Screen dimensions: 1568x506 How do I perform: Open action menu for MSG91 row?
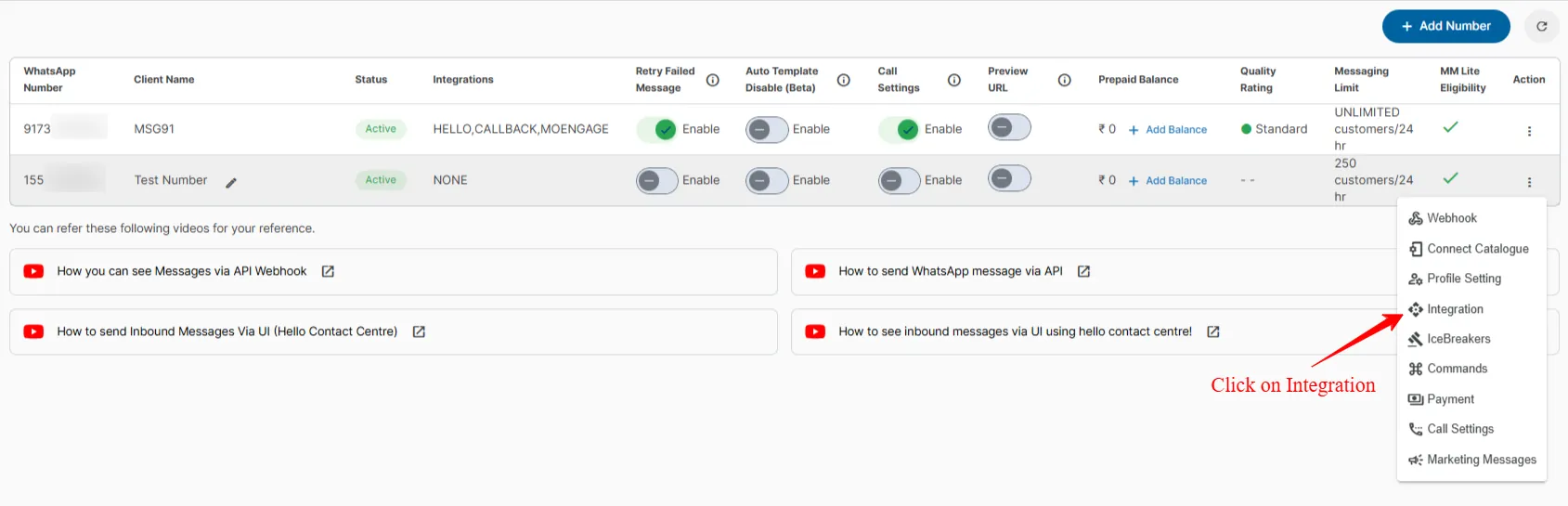[x=1529, y=131]
